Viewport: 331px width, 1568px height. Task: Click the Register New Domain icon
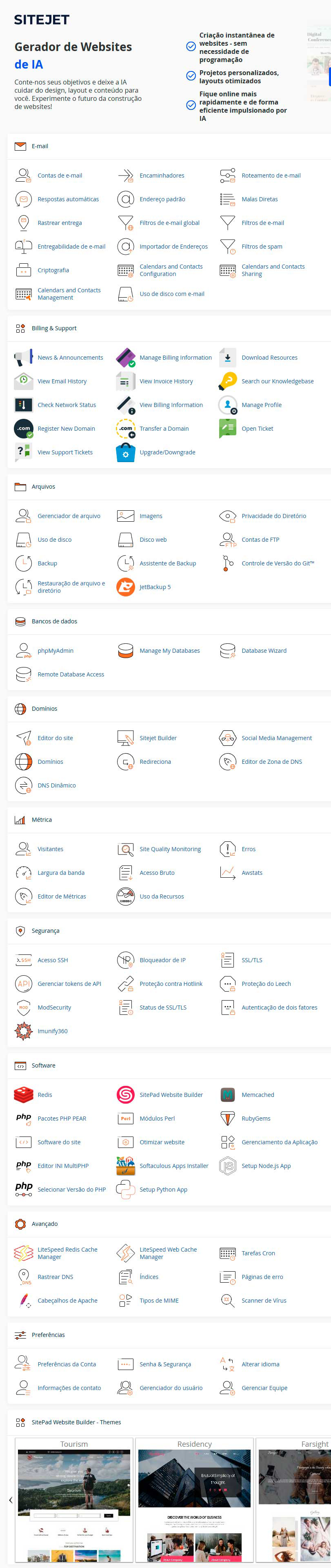[23, 429]
